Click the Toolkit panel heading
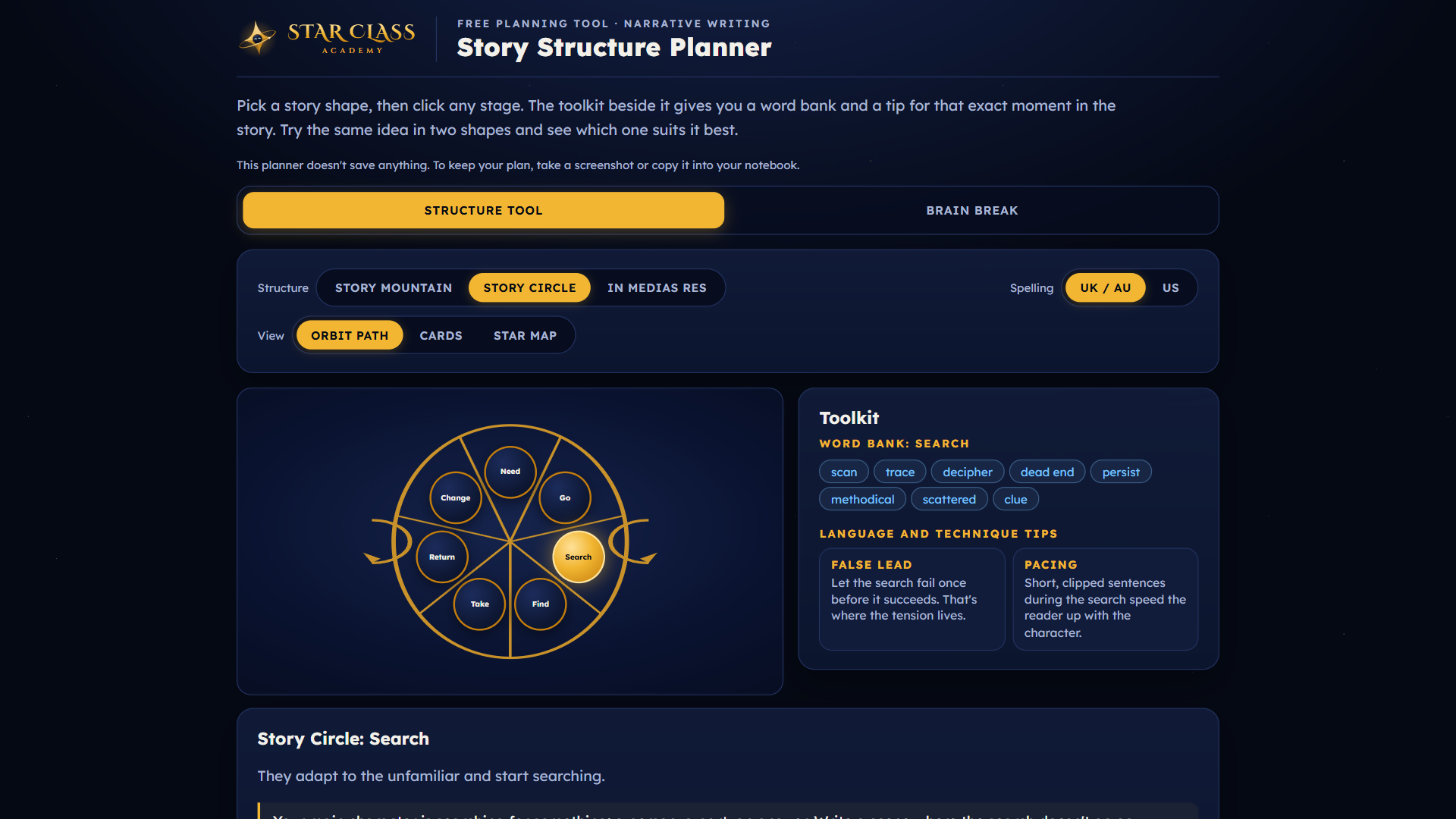This screenshot has width=1456, height=819. point(849,418)
